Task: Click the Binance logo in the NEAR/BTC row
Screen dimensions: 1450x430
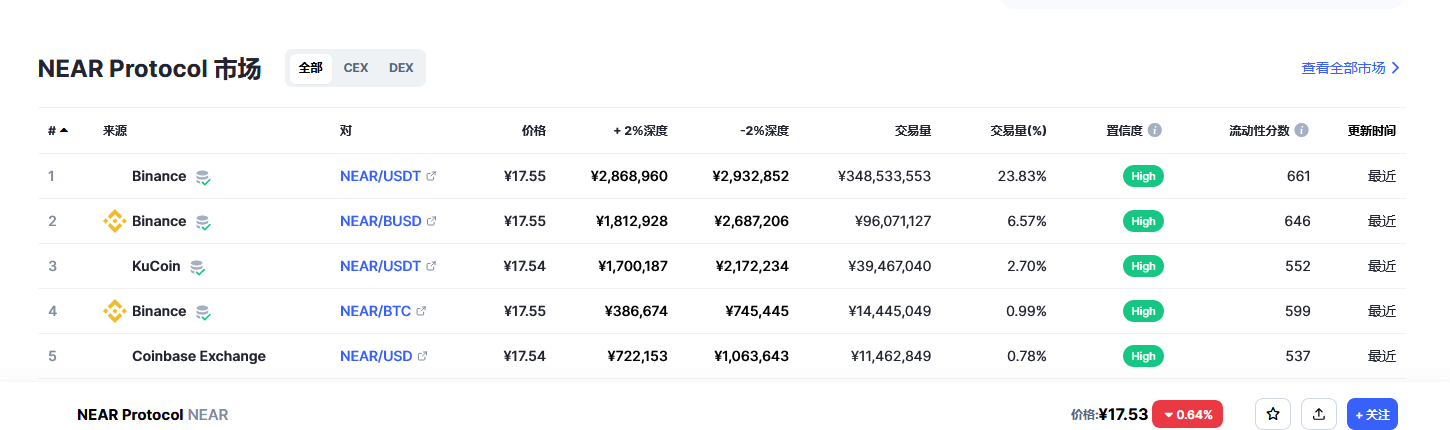Action: pos(115,311)
